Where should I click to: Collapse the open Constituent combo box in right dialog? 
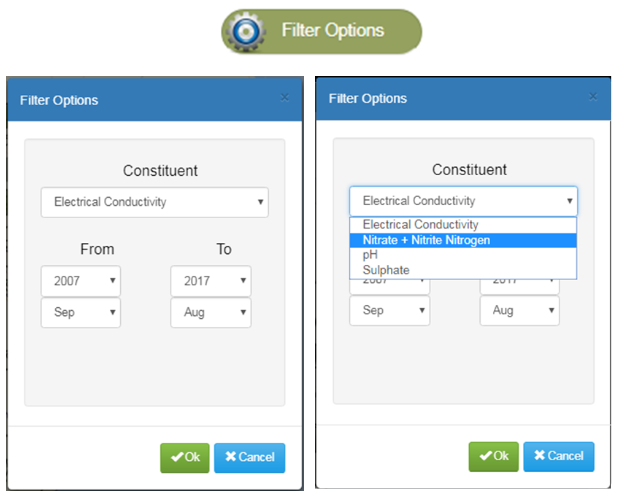pyautogui.click(x=464, y=201)
